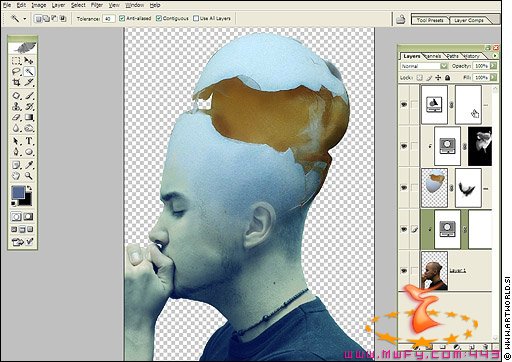Select the Crop tool

[x=16, y=82]
